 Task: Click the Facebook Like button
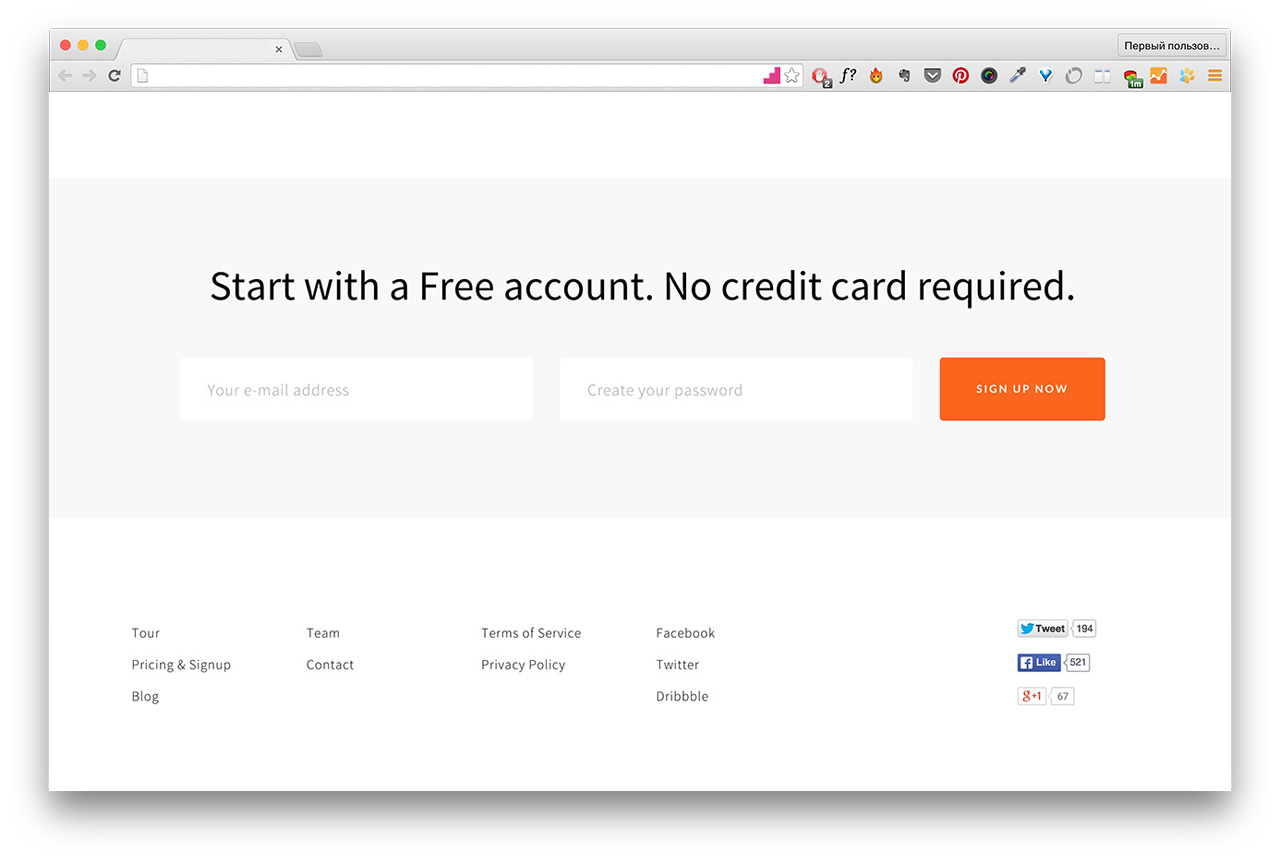[x=1039, y=662]
